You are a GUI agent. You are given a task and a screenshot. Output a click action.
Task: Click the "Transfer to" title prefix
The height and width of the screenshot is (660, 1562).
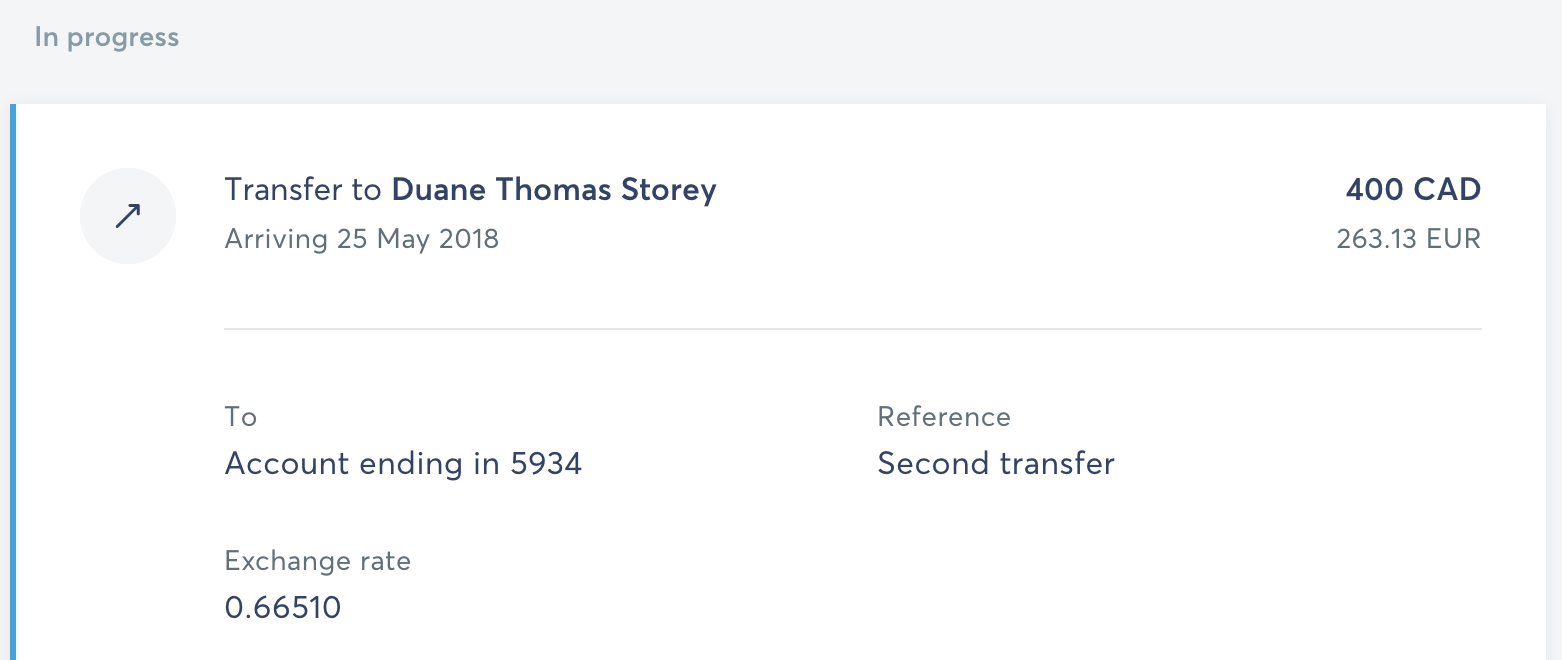(x=304, y=190)
